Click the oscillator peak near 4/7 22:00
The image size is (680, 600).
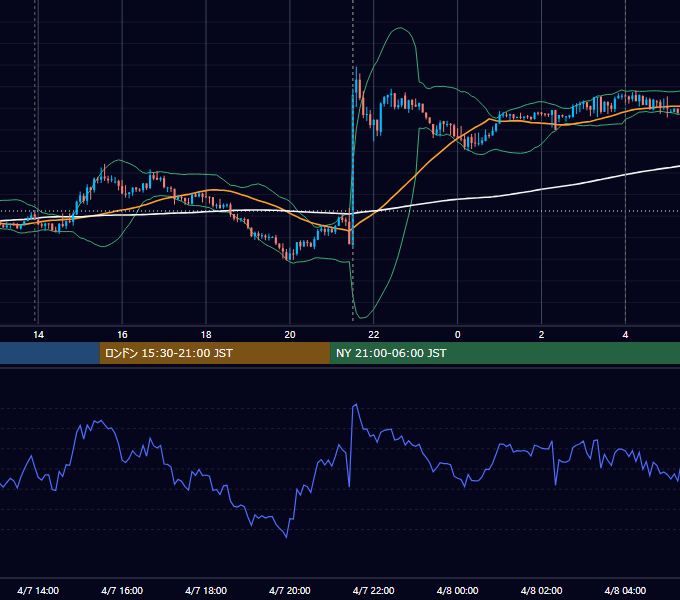point(356,405)
